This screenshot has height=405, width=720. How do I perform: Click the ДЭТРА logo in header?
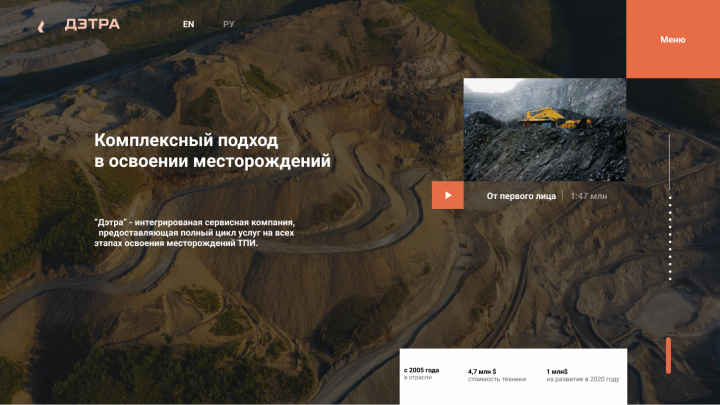[92, 24]
